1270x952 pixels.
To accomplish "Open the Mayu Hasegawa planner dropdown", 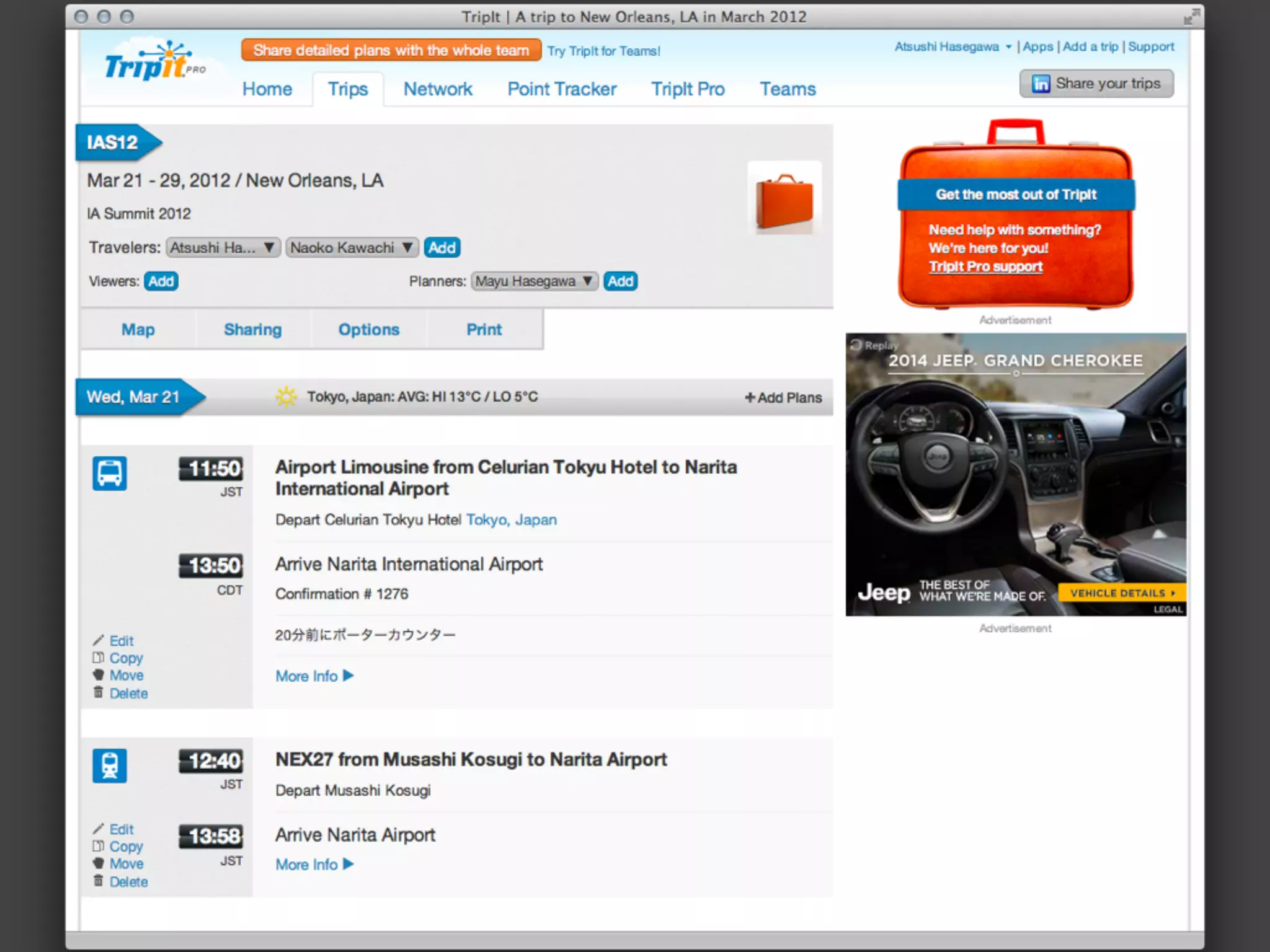I will pyautogui.click(x=534, y=281).
